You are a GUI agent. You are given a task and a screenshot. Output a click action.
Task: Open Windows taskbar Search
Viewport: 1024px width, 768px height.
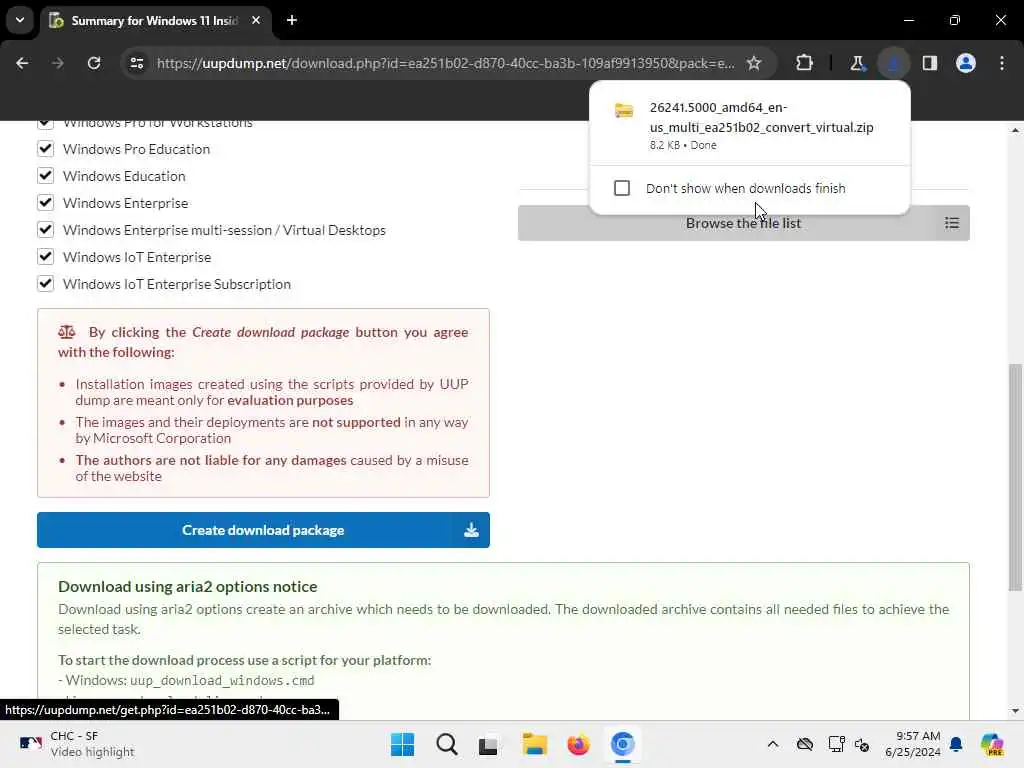tap(447, 744)
